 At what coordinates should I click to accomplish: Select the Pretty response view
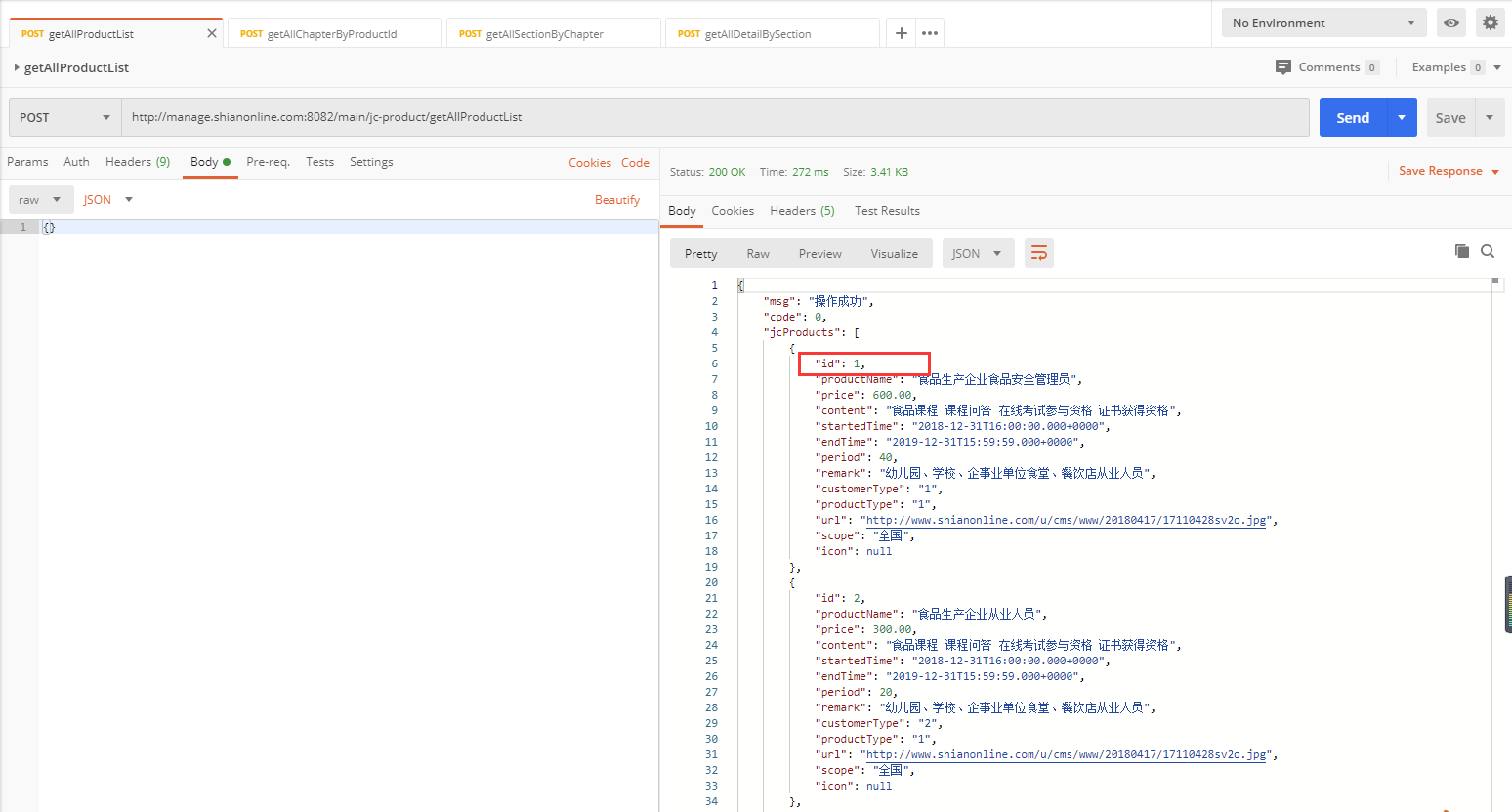click(700, 253)
